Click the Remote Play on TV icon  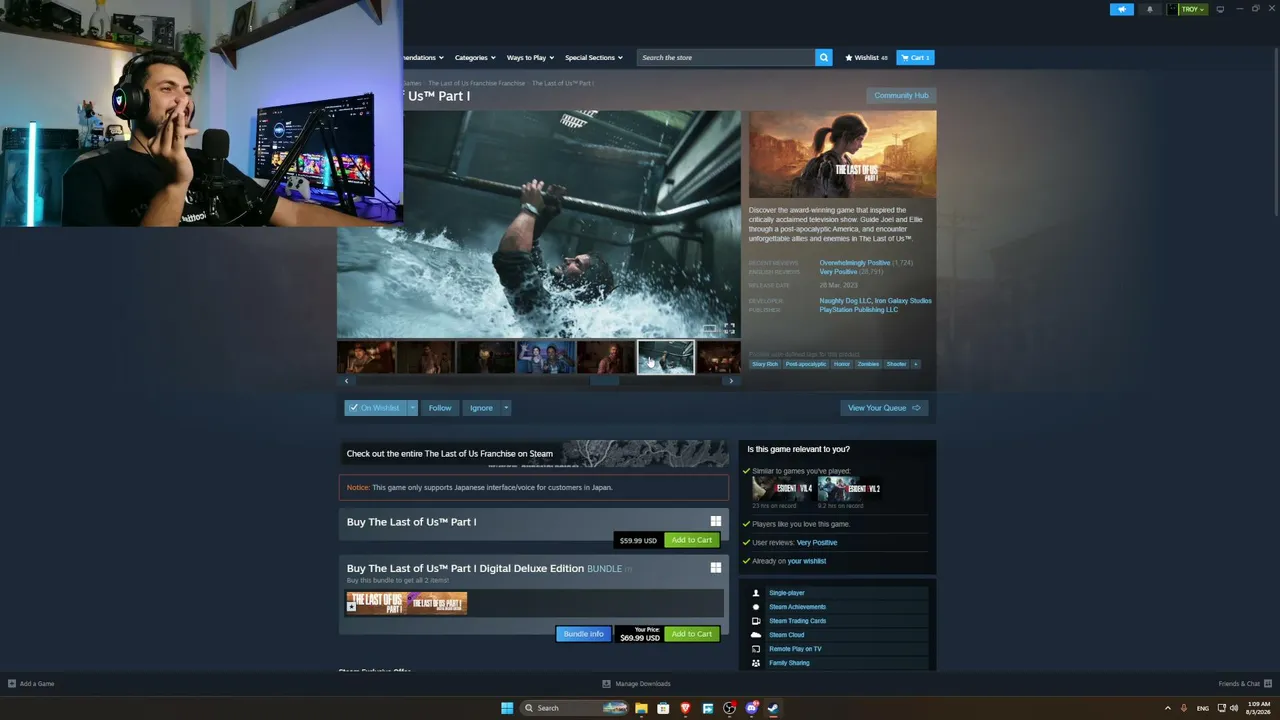click(756, 649)
